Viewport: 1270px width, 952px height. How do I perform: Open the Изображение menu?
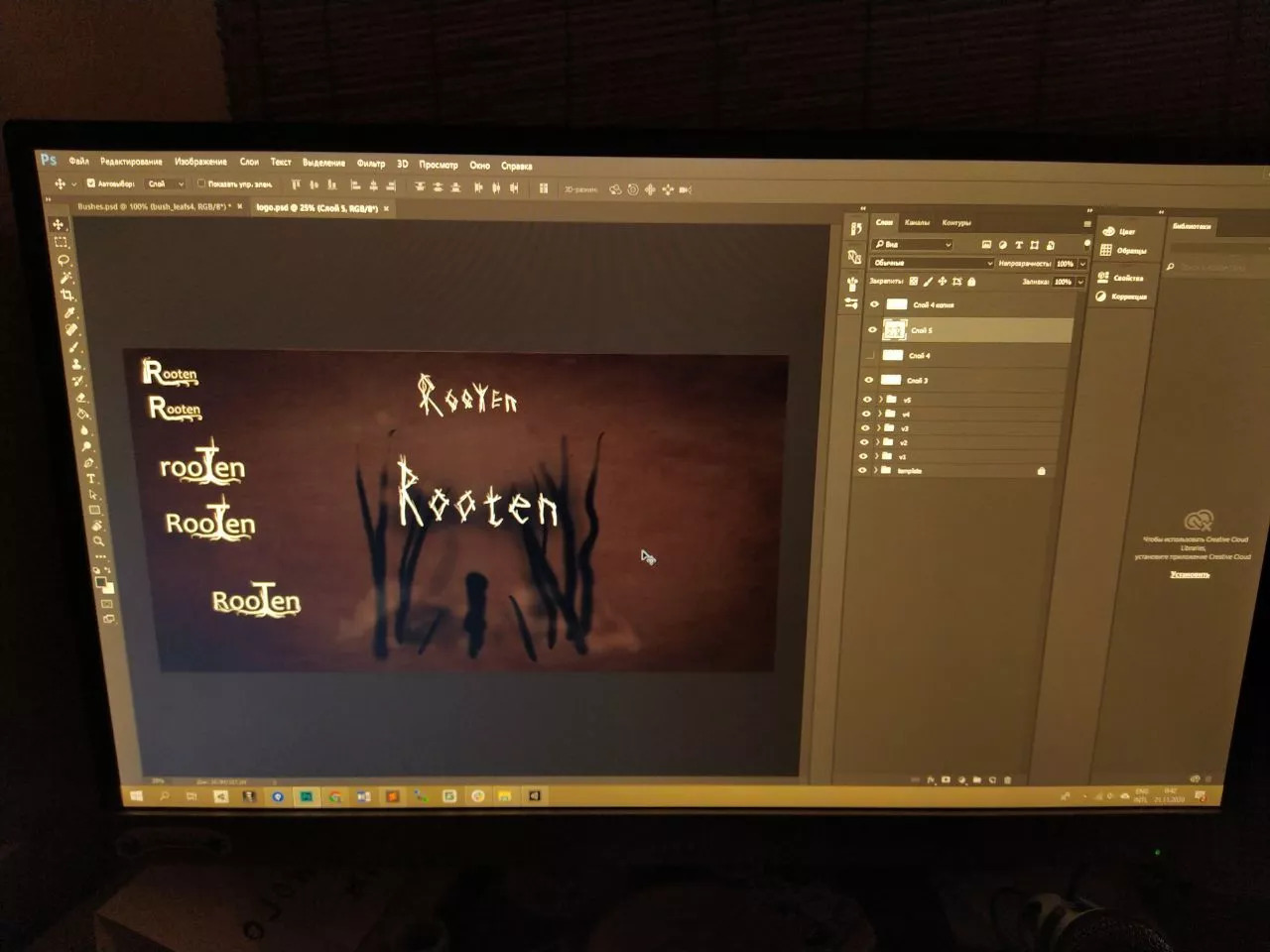pos(200,162)
